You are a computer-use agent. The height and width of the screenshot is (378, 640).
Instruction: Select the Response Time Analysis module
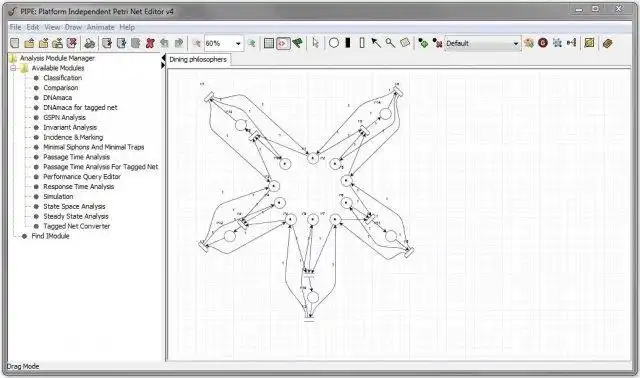(79, 187)
